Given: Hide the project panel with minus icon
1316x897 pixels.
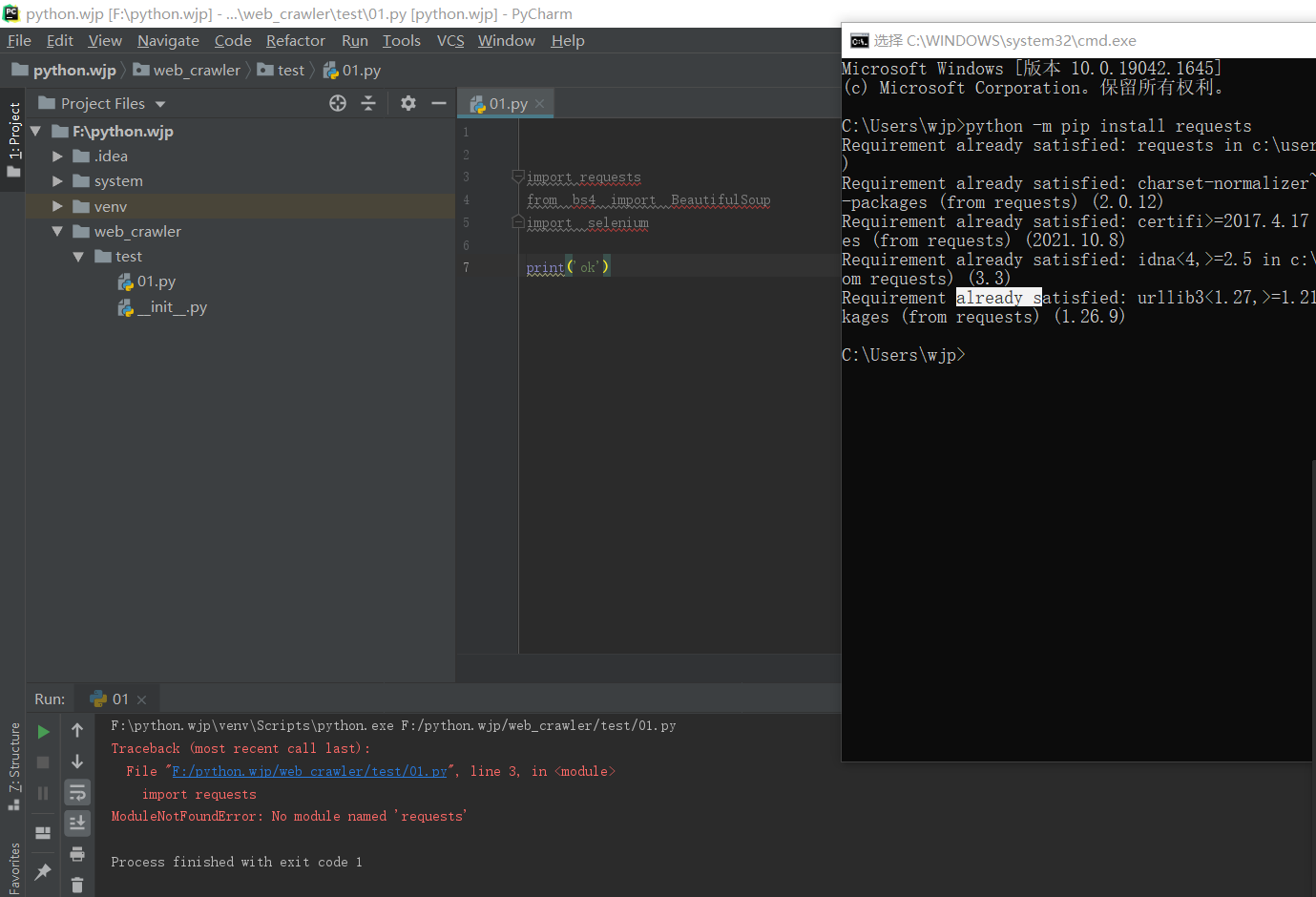Looking at the screenshot, I should [x=439, y=103].
